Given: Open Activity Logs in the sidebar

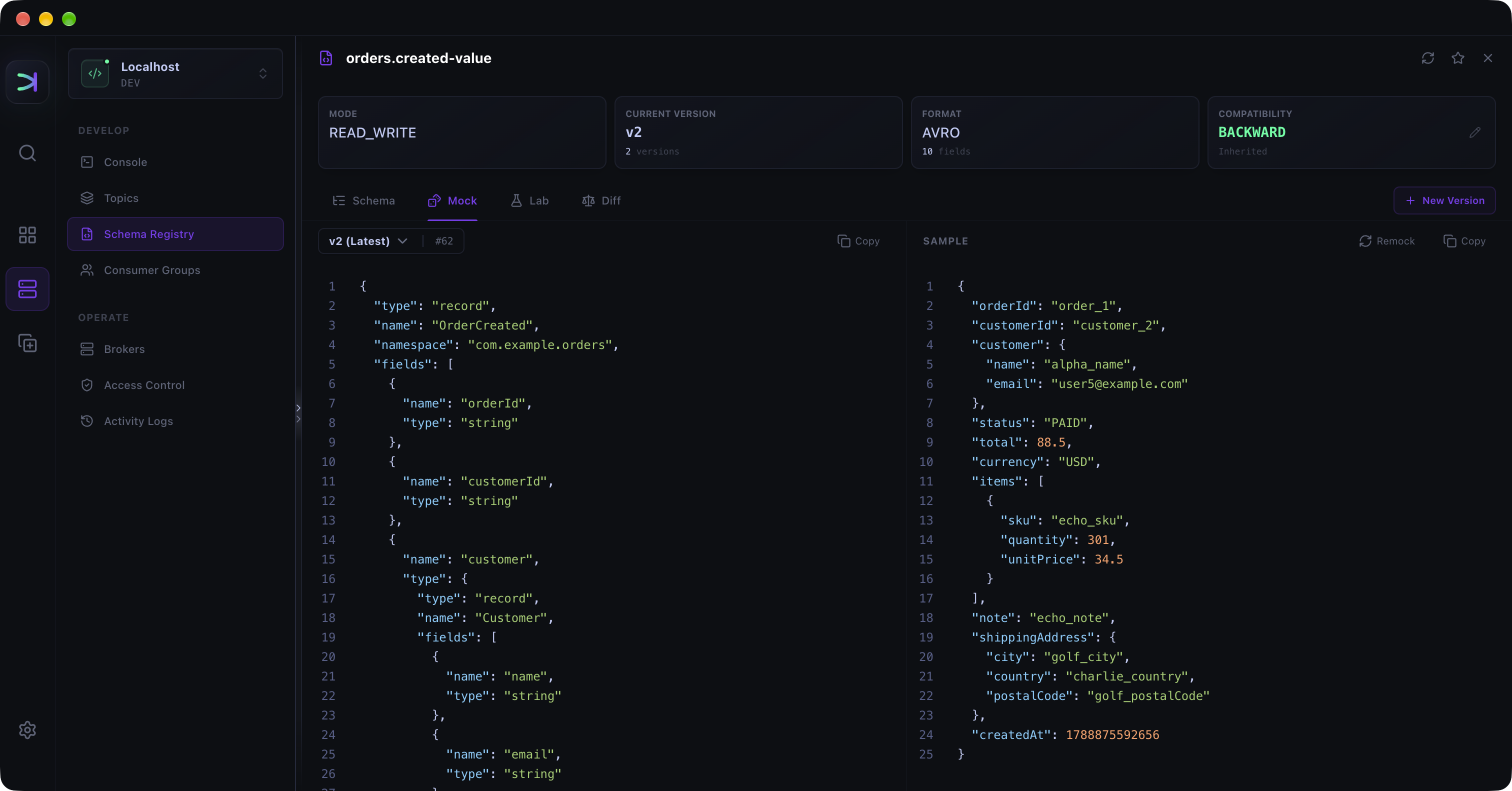Looking at the screenshot, I should pyautogui.click(x=175, y=421).
